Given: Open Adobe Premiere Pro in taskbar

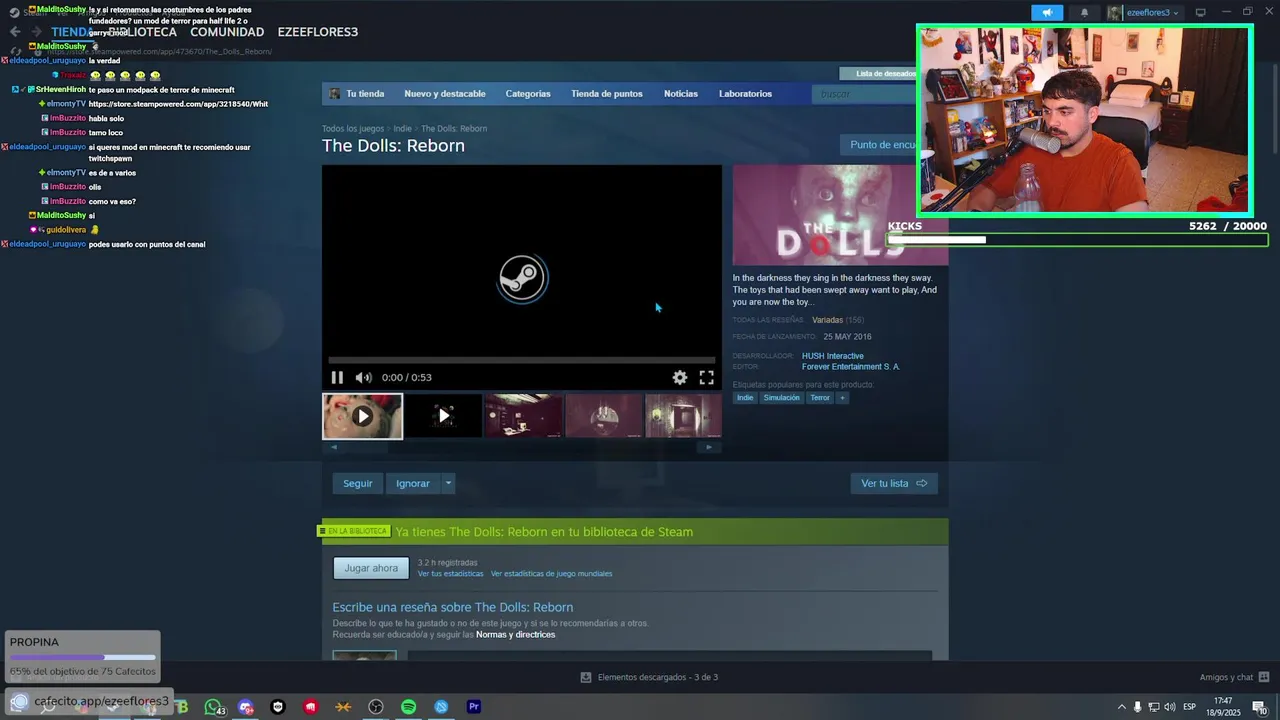Looking at the screenshot, I should pos(474,707).
